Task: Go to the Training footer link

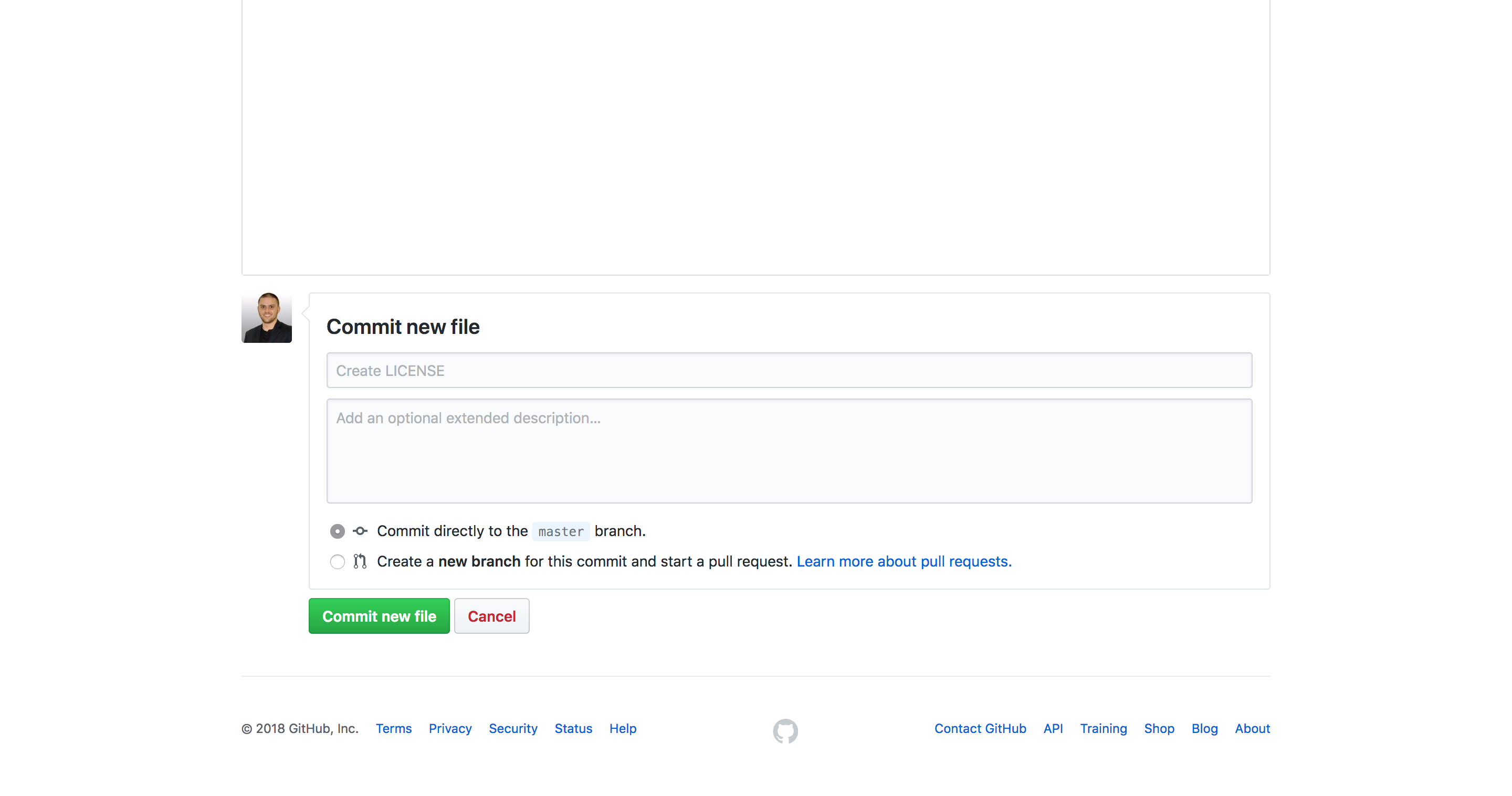Action: point(1103,728)
